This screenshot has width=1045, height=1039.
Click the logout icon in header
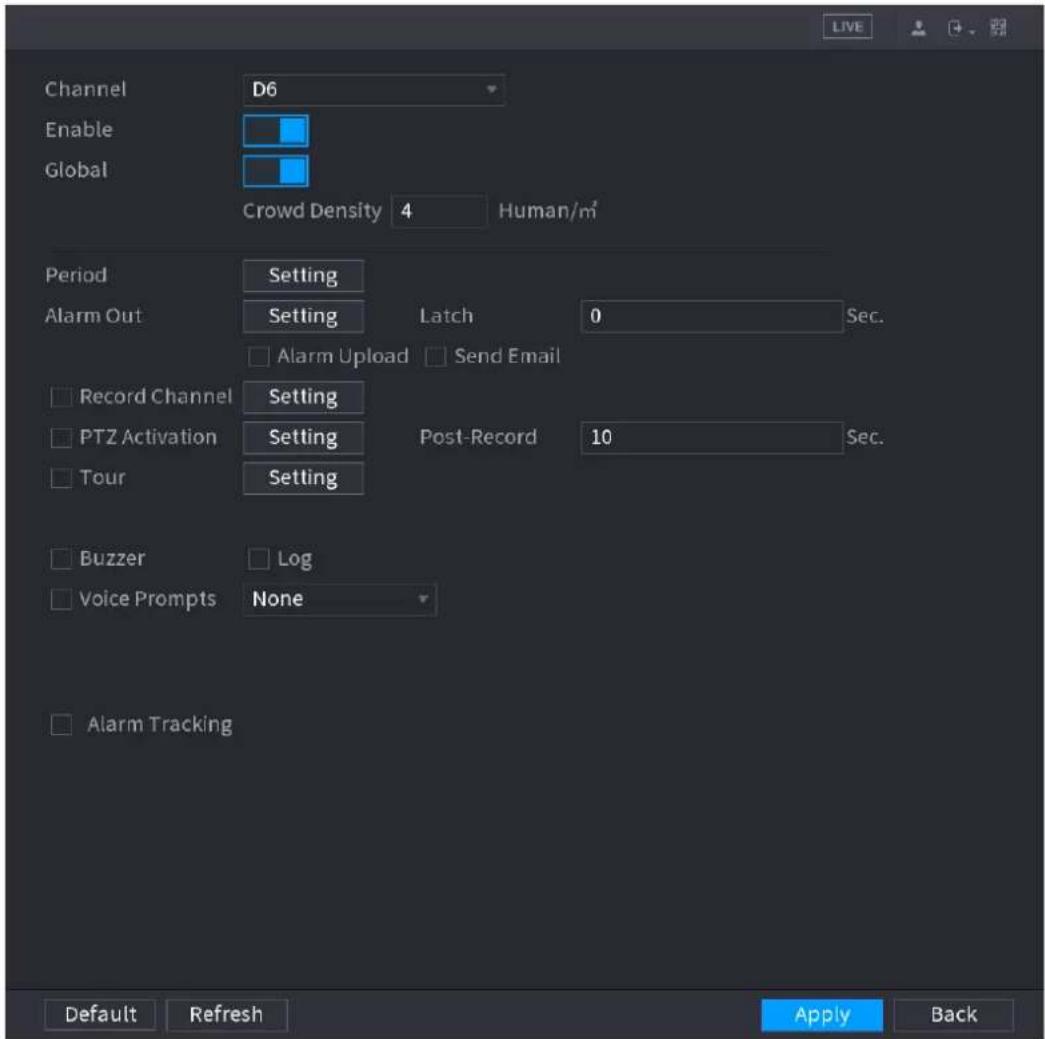coord(958,28)
